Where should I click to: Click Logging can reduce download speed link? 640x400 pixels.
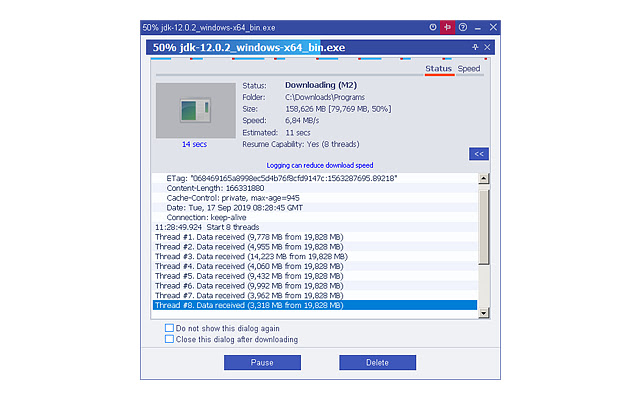coord(320,165)
